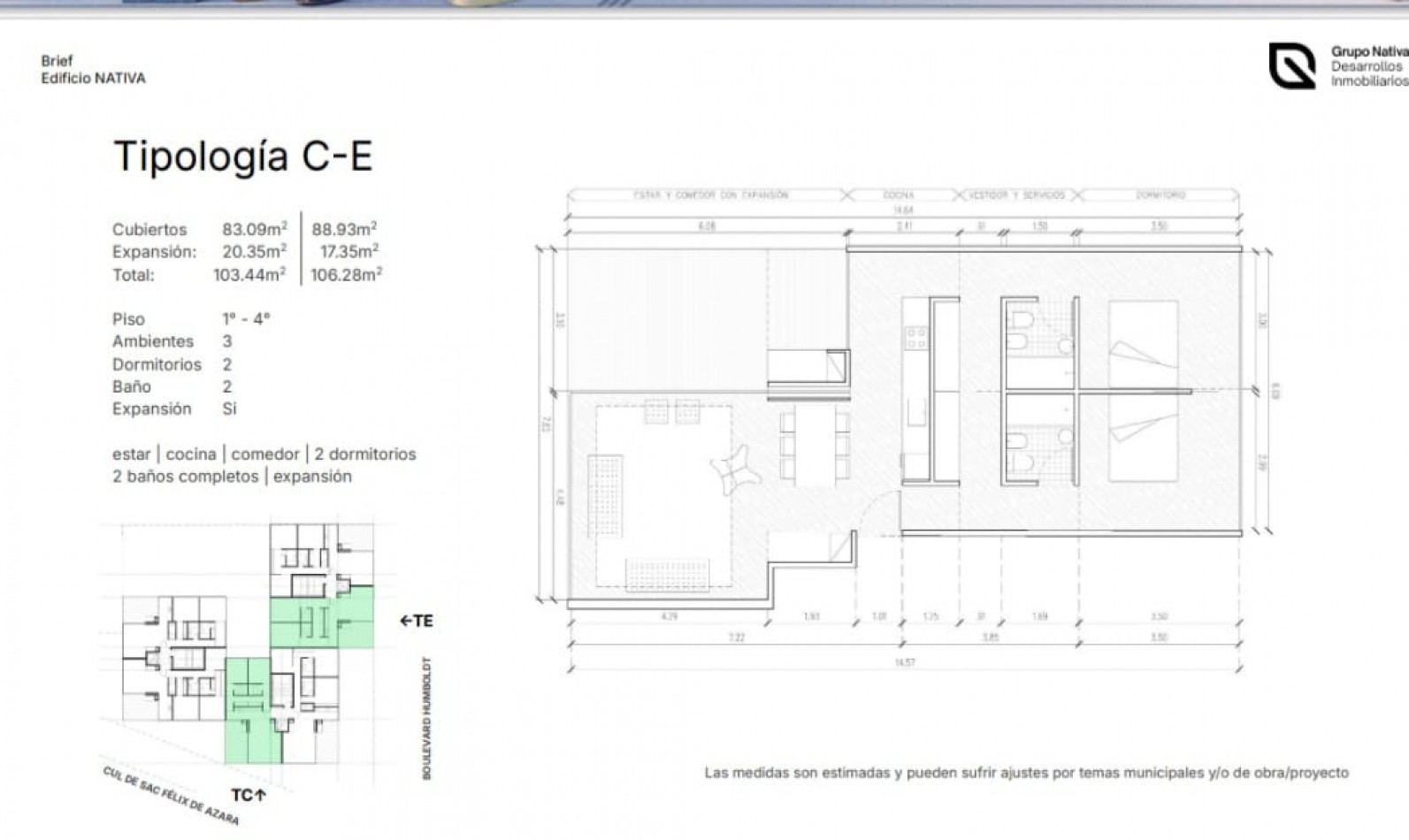1409x840 pixels.
Task: Click the "VESTIDOR Y SERVICIOS" zone label
Action: 1017,195
